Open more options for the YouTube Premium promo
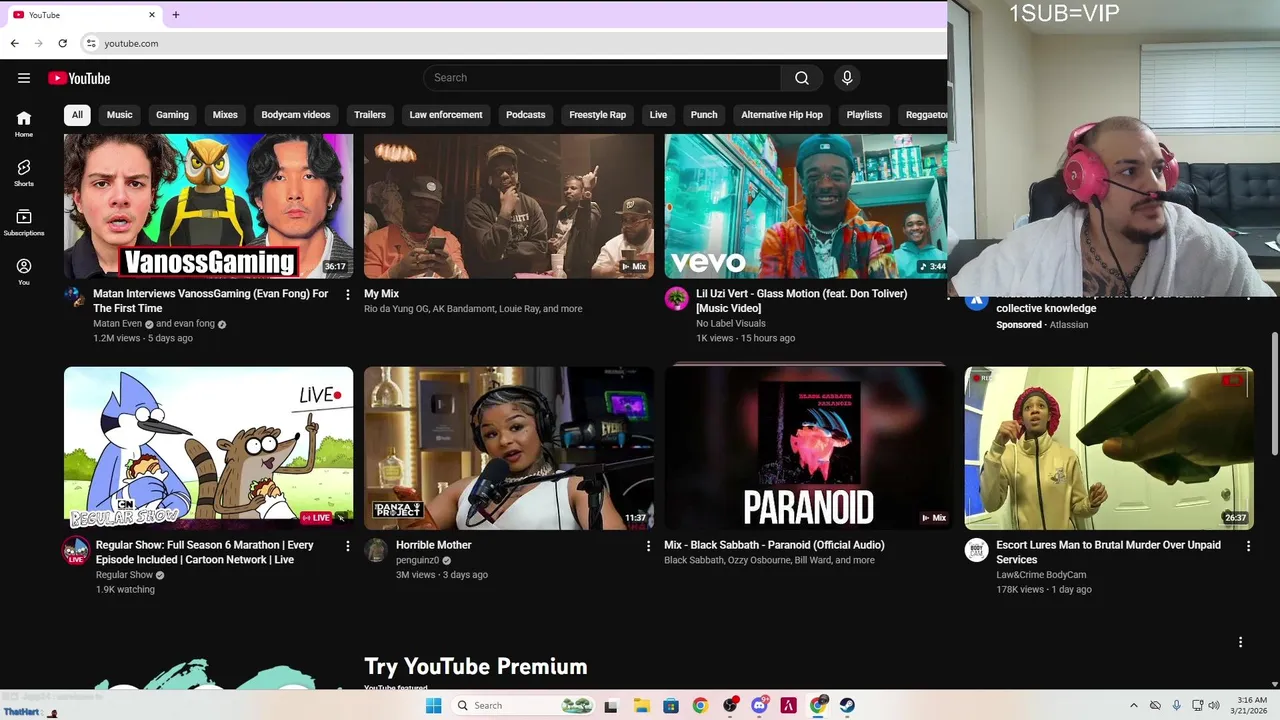 click(x=1240, y=642)
